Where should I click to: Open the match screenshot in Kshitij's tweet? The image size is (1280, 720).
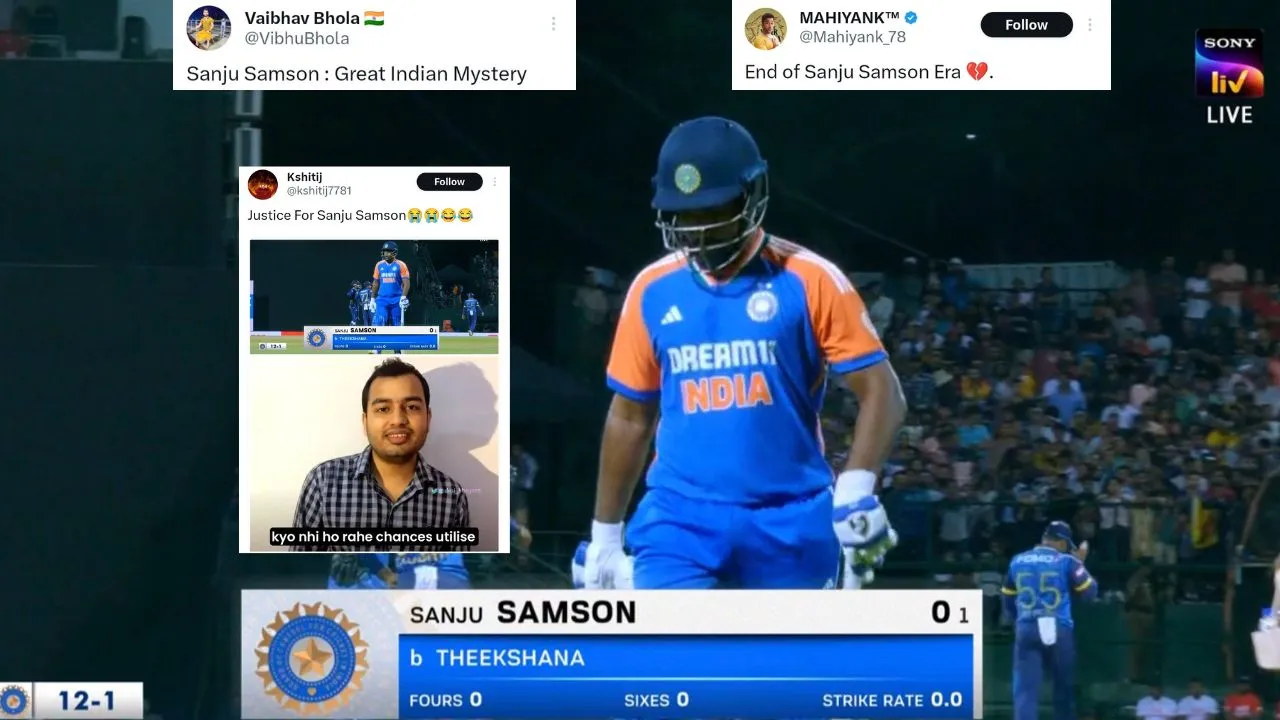pyautogui.click(x=374, y=297)
